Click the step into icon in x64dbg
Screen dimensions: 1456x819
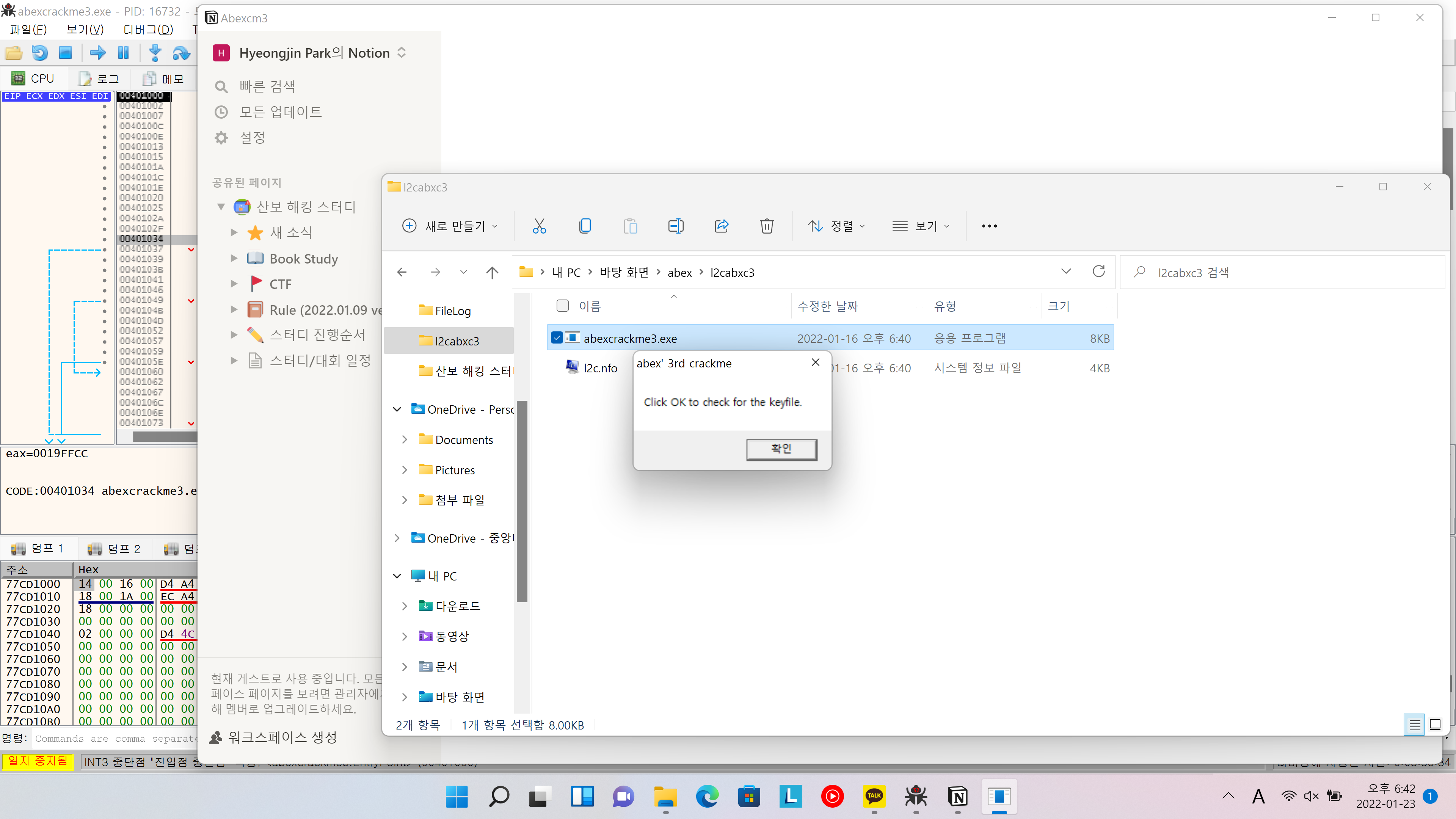[x=155, y=53]
